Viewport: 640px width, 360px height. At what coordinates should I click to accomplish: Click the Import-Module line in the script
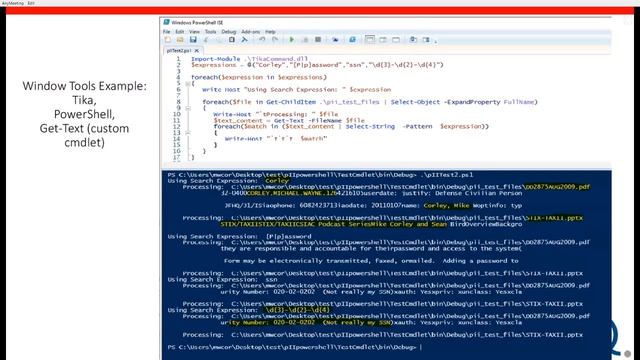249,59
